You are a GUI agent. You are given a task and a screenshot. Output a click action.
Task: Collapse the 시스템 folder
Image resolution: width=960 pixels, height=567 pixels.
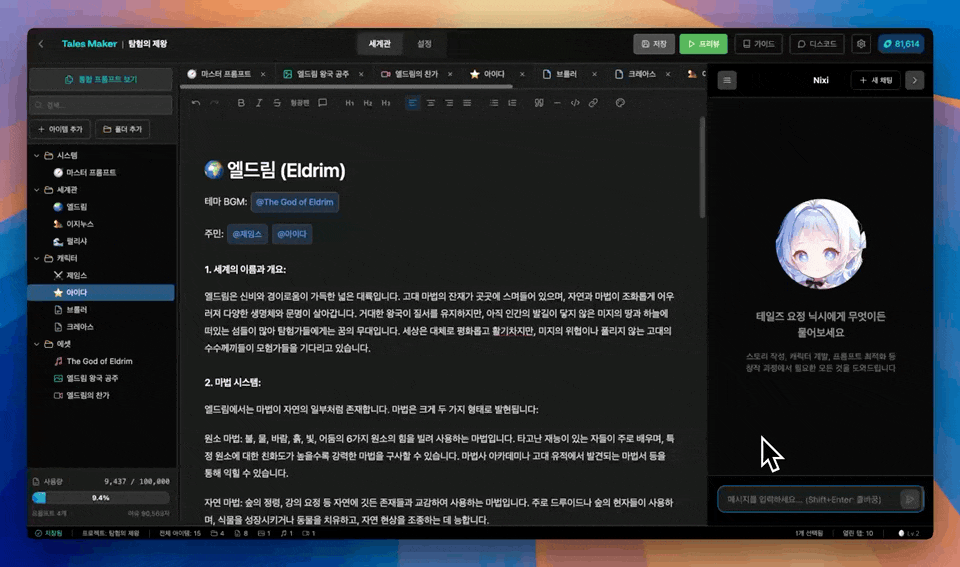pos(36,156)
